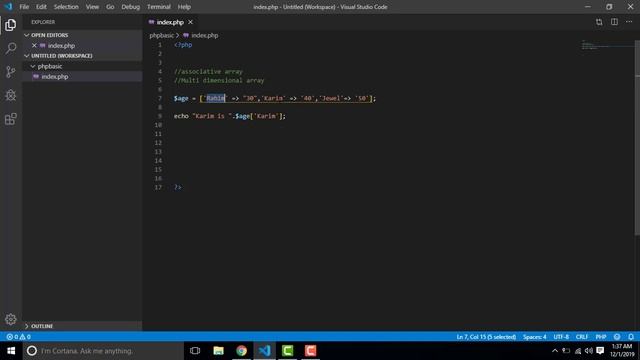Click the ?> closing tag on line 17

[178, 187]
